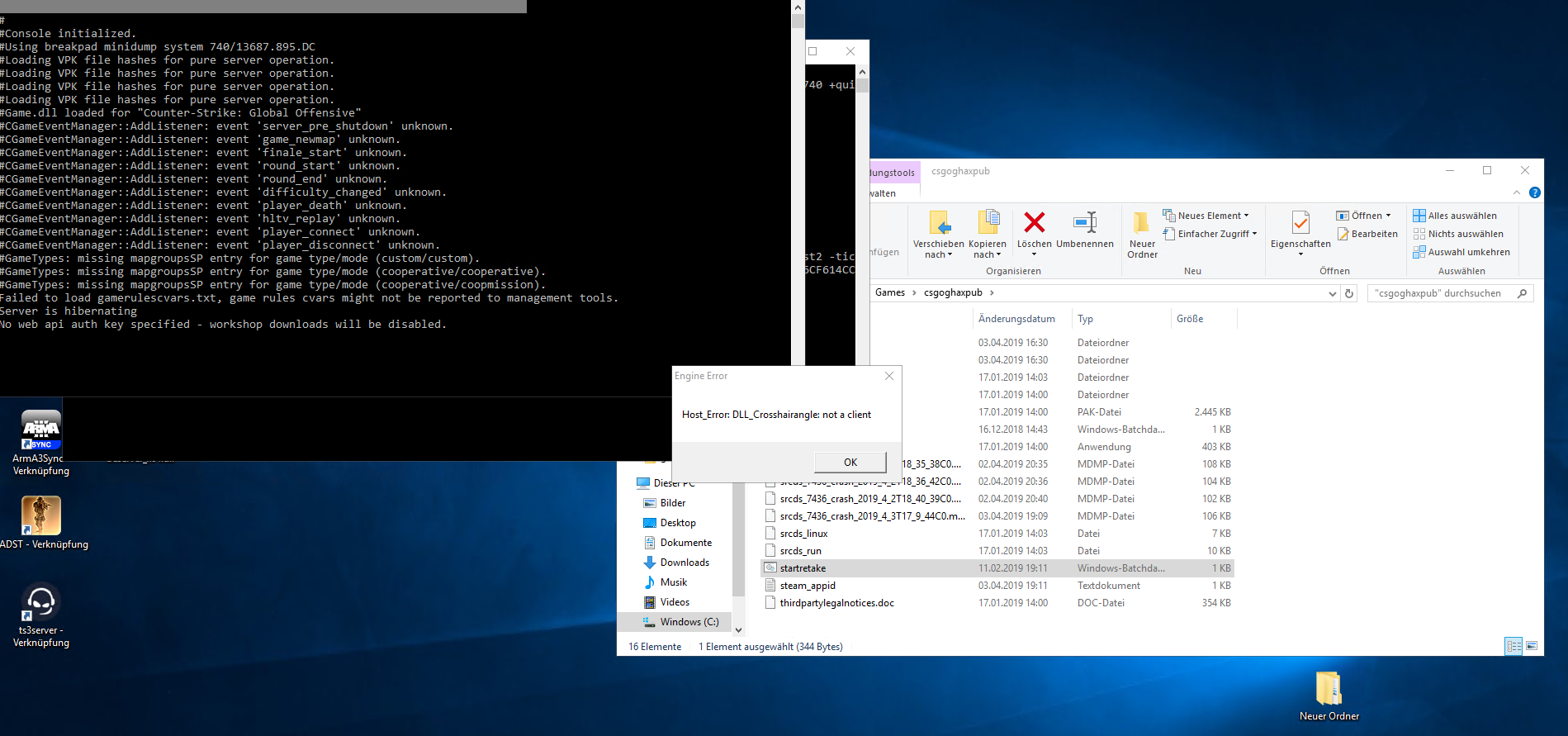Image resolution: width=1568 pixels, height=736 pixels.
Task: Create folder with ribbon Neuer Ordner button
Action: click(1142, 235)
